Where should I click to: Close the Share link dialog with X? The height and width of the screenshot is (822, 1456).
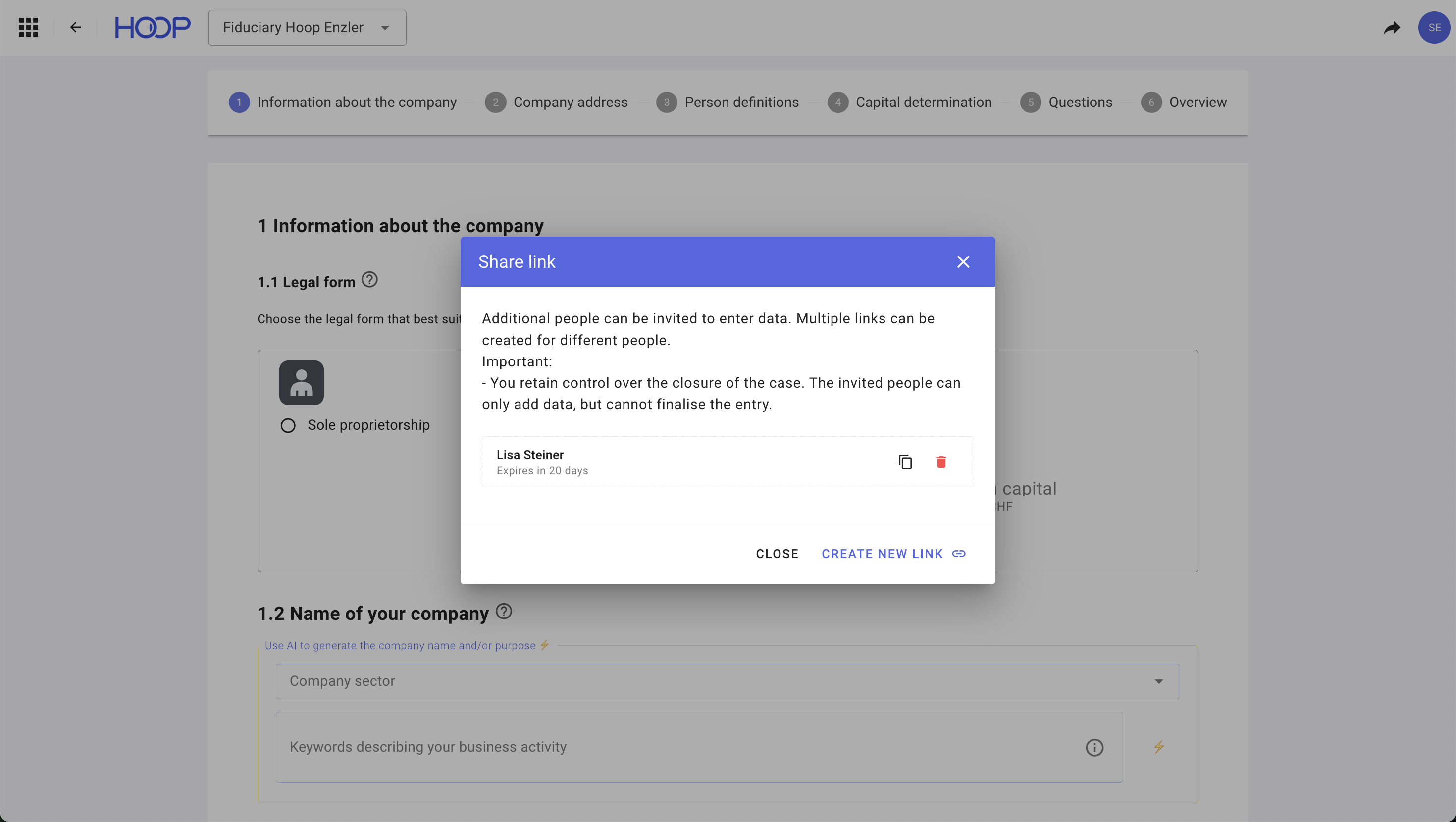click(963, 262)
